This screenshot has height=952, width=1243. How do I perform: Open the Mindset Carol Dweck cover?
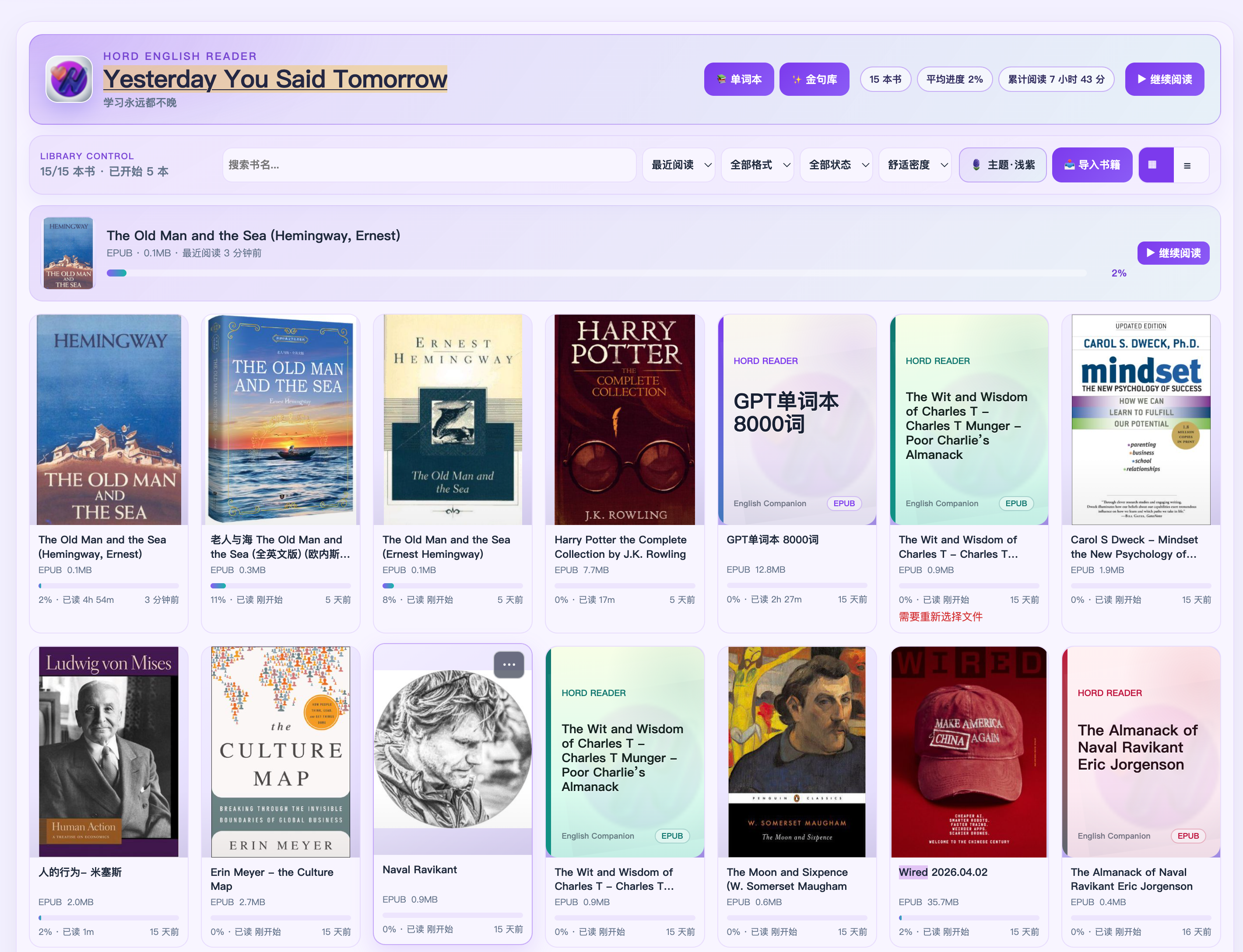coord(1141,420)
